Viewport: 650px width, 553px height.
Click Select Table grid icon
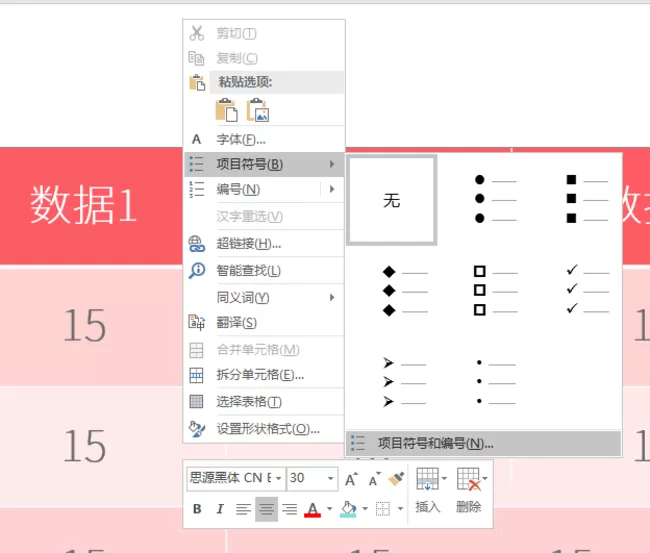[196, 402]
